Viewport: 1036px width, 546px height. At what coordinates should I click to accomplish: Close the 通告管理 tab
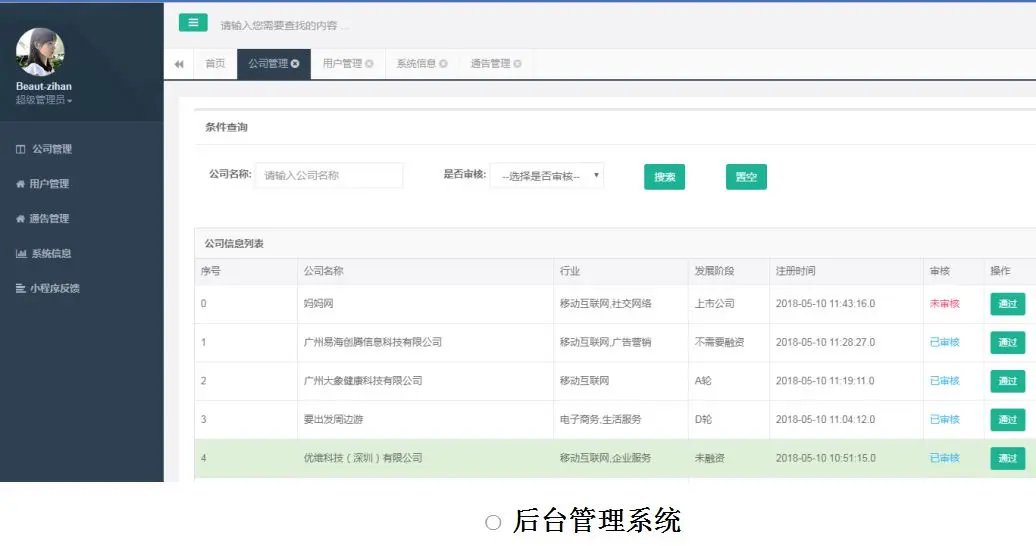coord(517,63)
